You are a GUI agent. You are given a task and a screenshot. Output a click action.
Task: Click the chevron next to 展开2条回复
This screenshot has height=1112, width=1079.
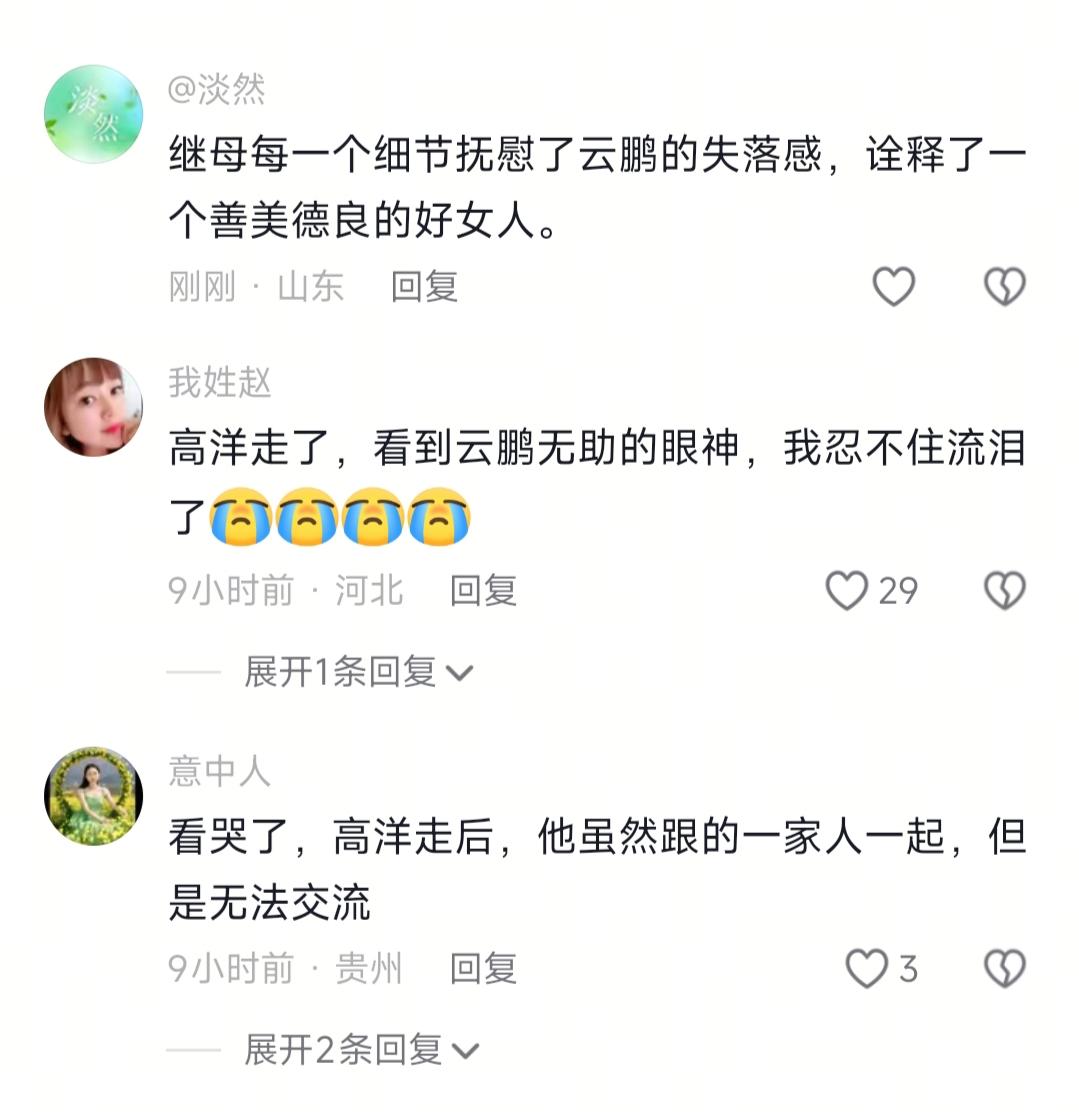click(x=465, y=1051)
